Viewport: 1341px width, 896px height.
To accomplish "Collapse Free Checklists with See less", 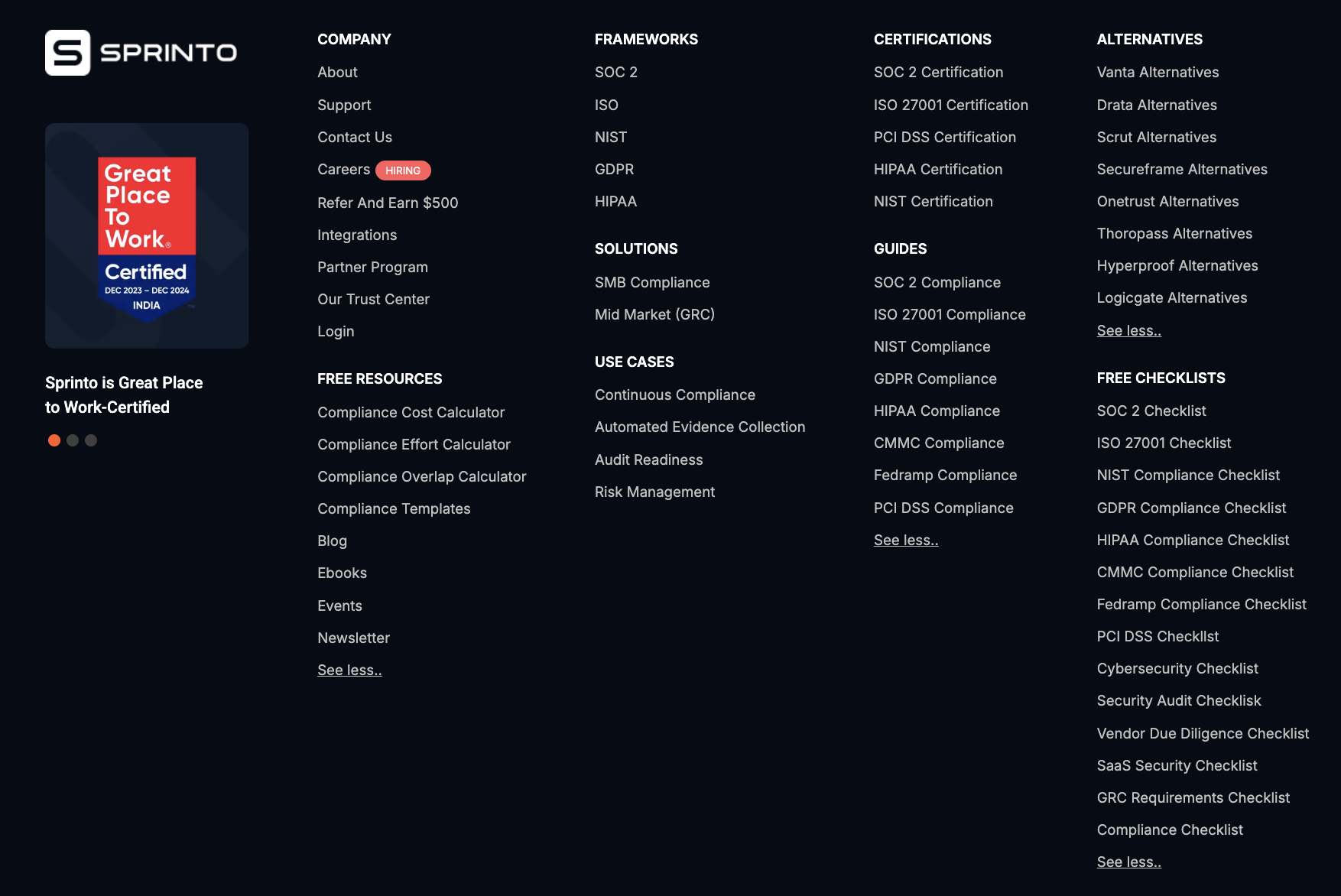I will pos(1128,862).
